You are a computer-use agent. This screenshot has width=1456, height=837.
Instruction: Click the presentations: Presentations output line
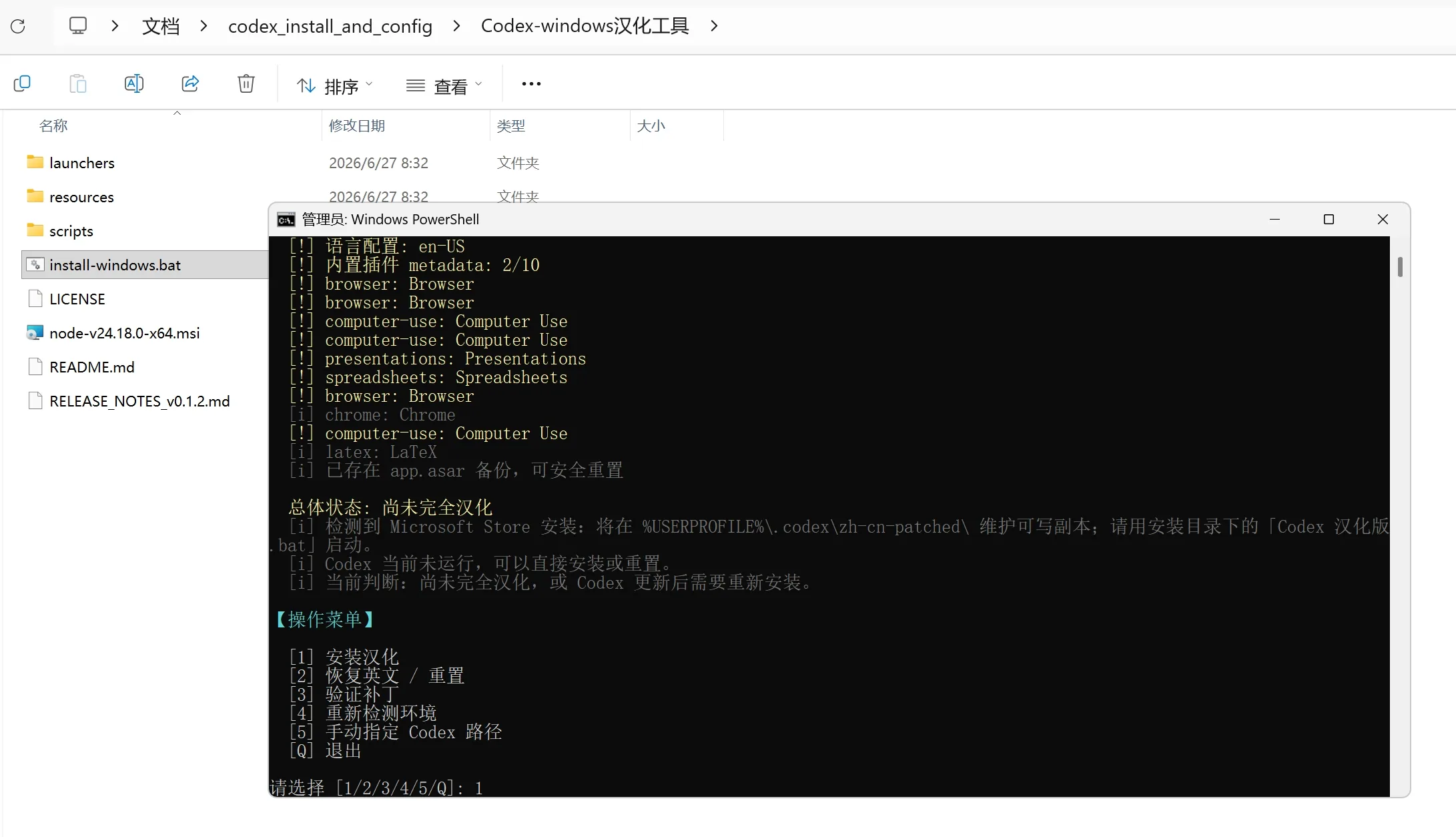[x=438, y=358]
